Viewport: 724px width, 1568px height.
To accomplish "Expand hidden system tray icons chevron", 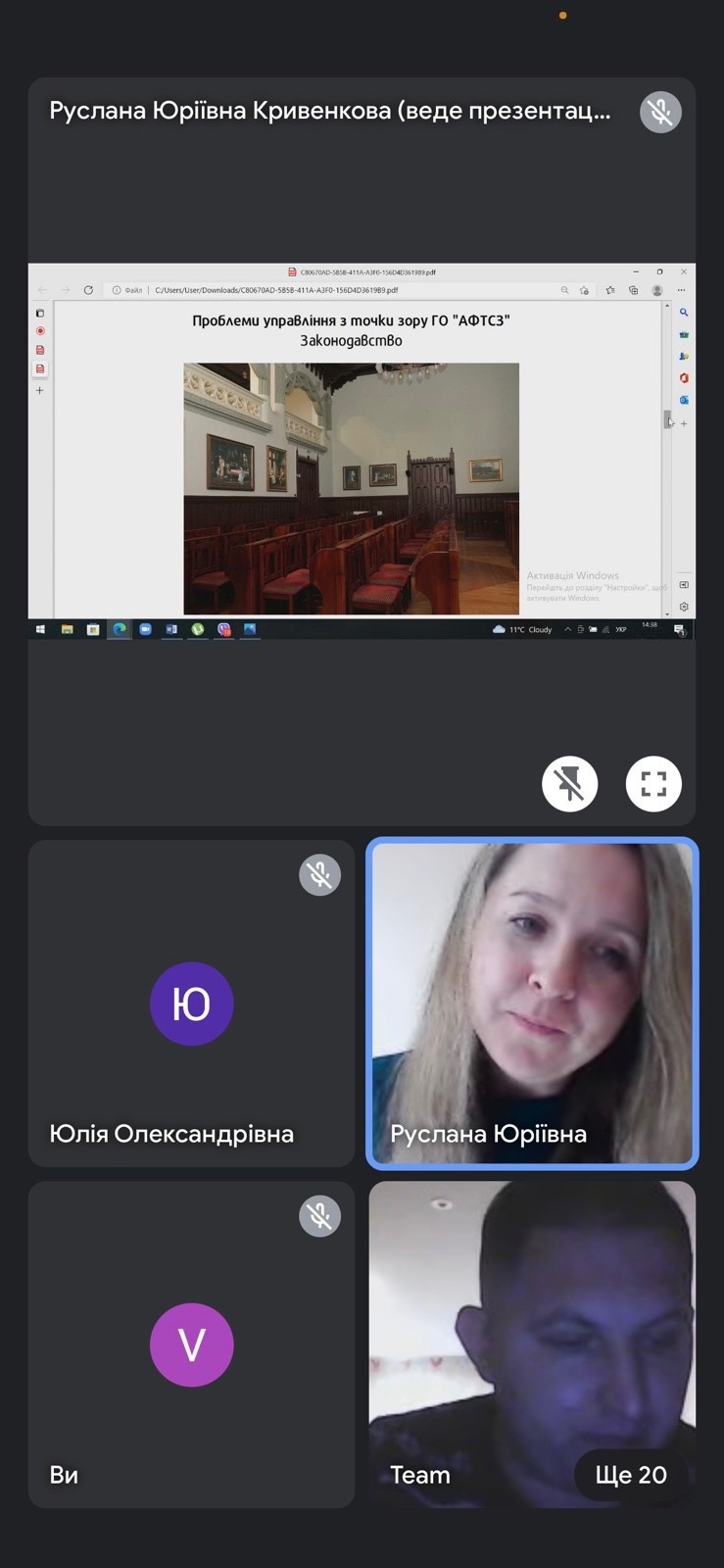I will pyautogui.click(x=567, y=629).
